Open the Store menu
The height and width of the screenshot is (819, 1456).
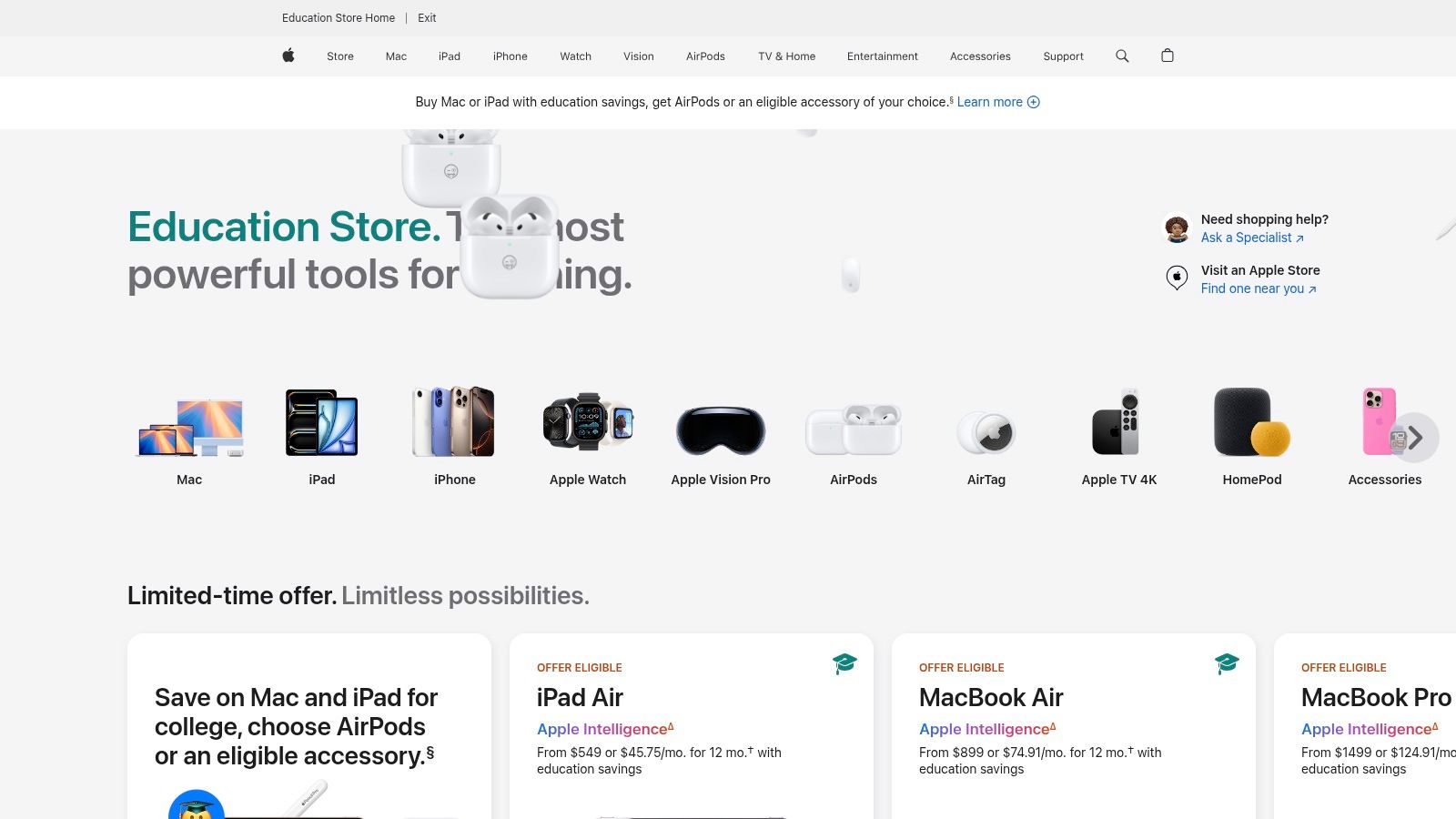coord(340,56)
